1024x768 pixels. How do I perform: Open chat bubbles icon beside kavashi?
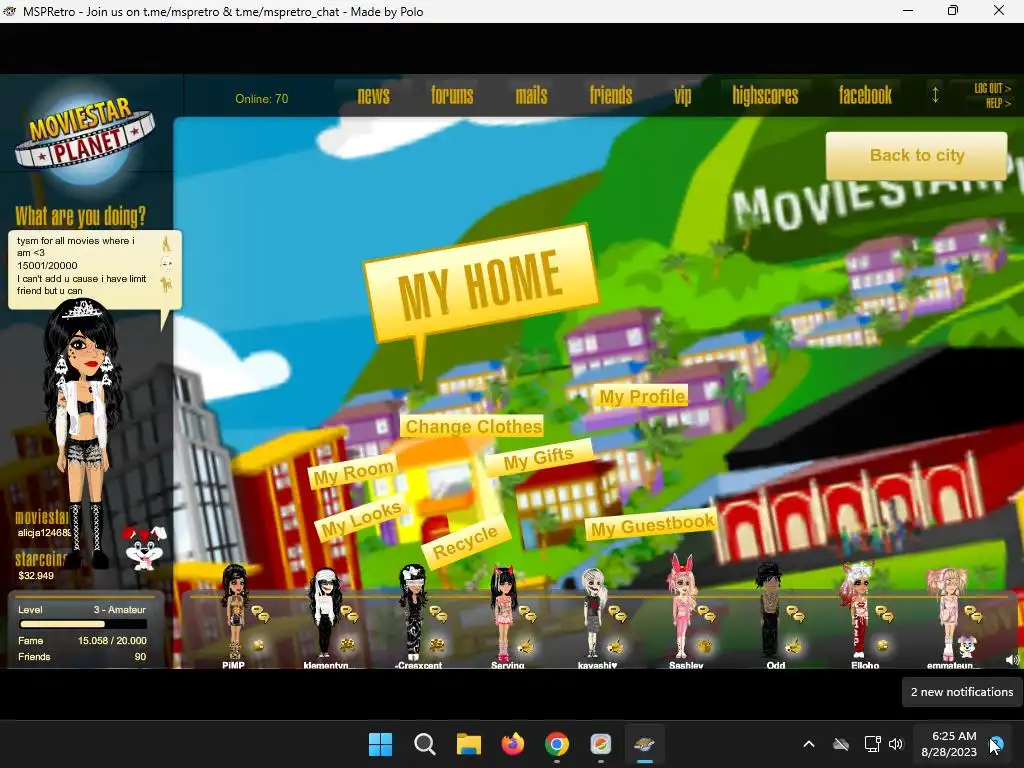617,614
